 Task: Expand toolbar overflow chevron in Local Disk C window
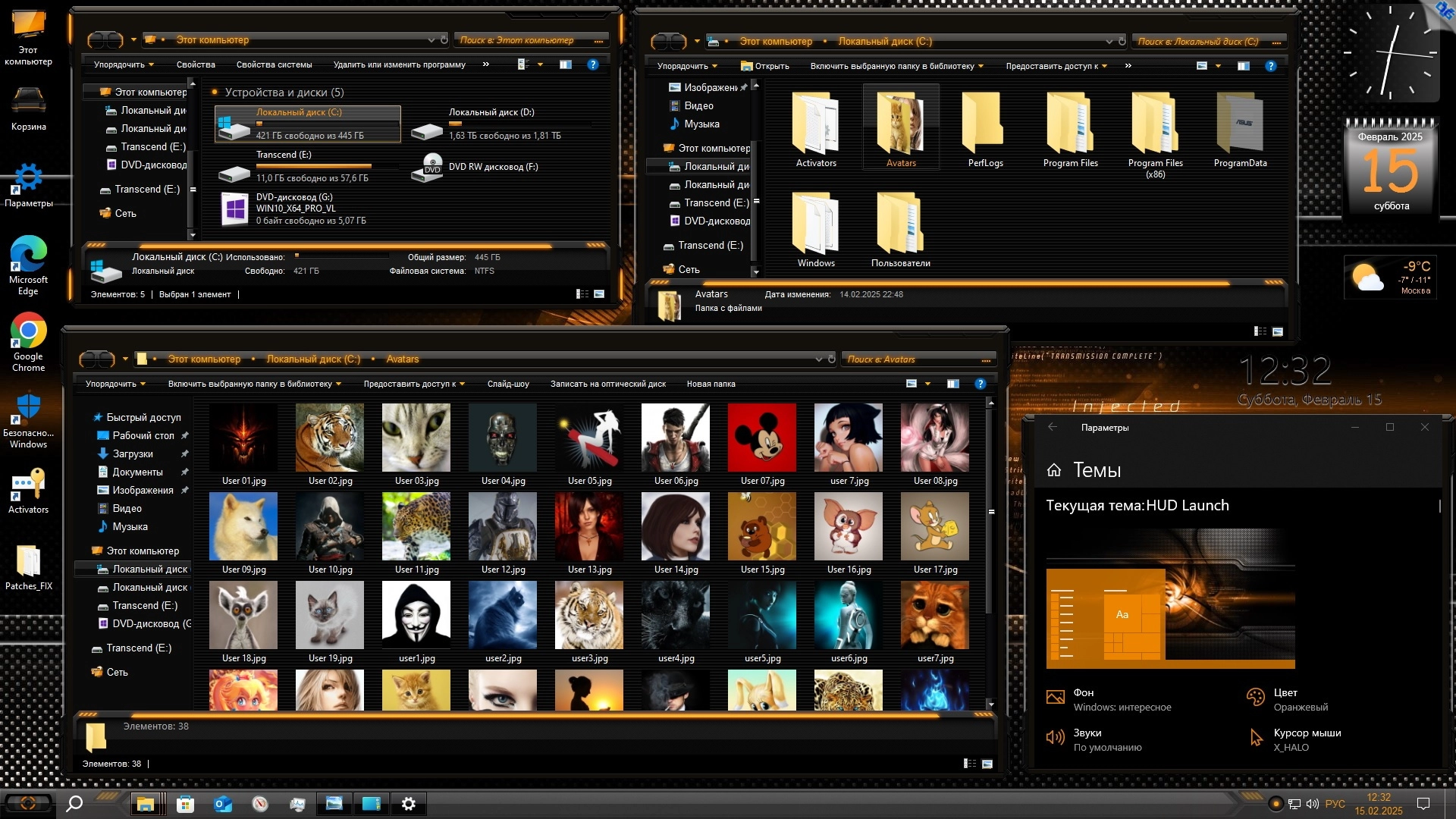tap(1128, 66)
